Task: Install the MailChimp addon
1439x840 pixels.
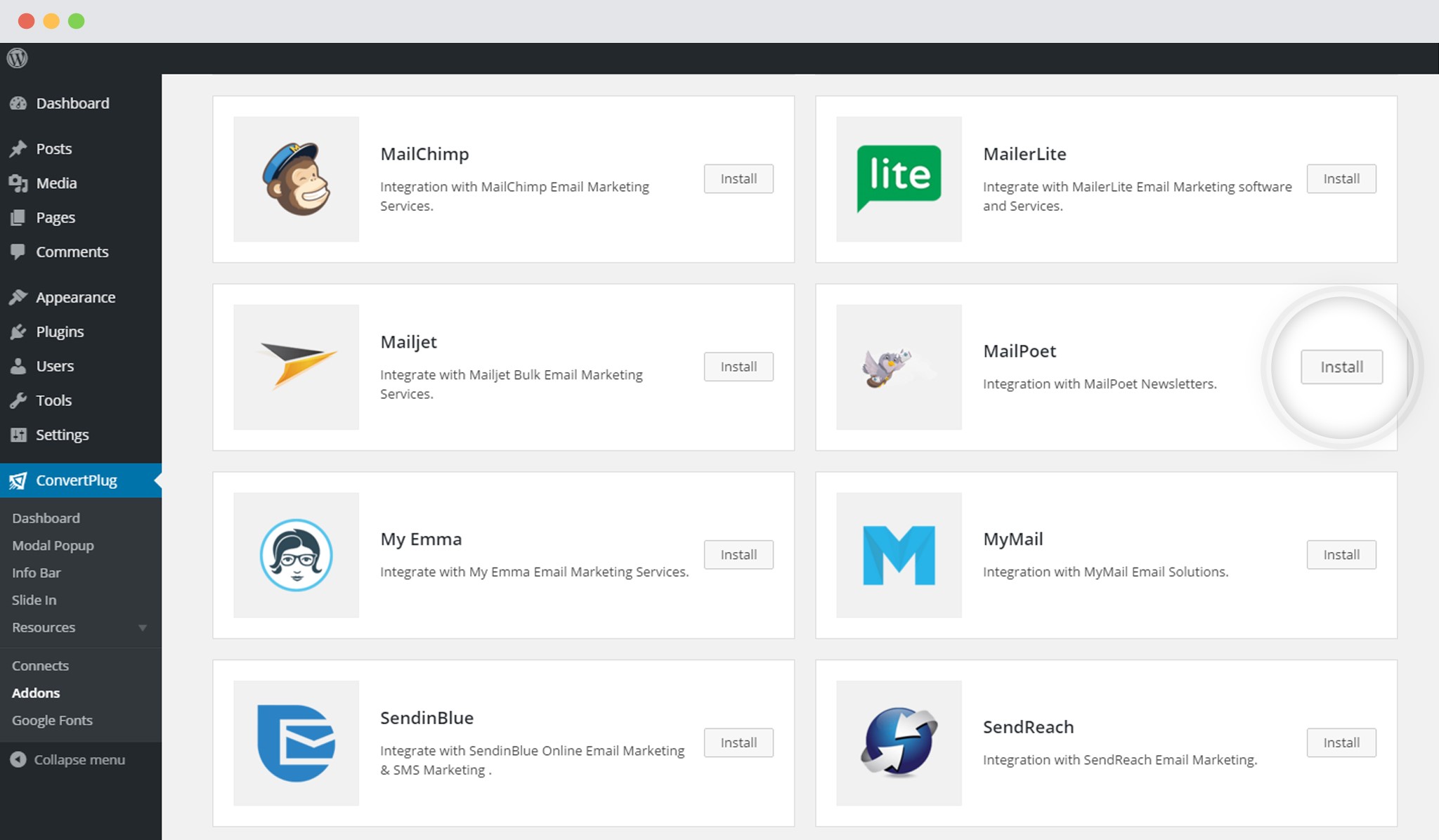Action: point(738,178)
